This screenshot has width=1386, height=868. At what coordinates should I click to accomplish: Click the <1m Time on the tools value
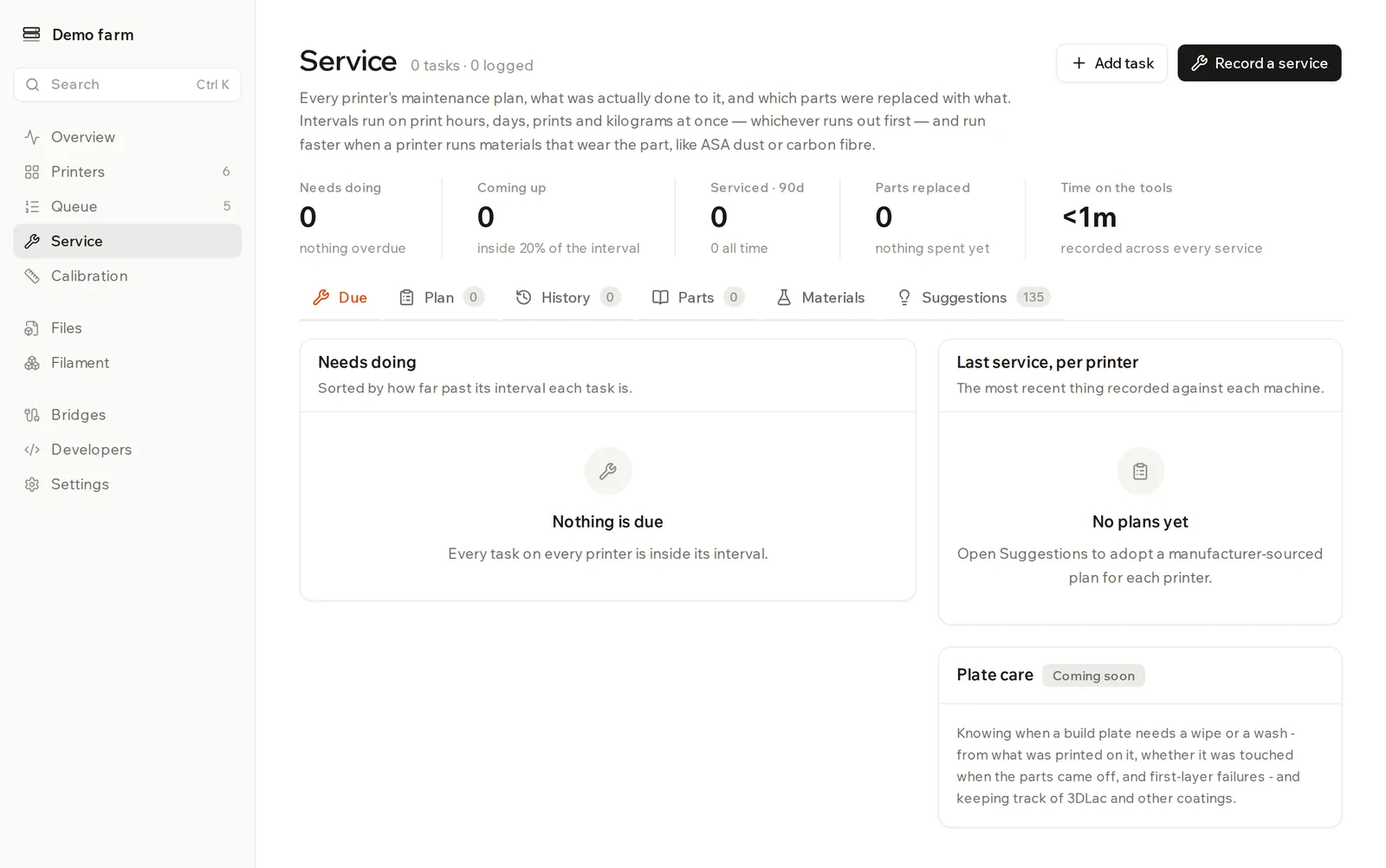1089,217
